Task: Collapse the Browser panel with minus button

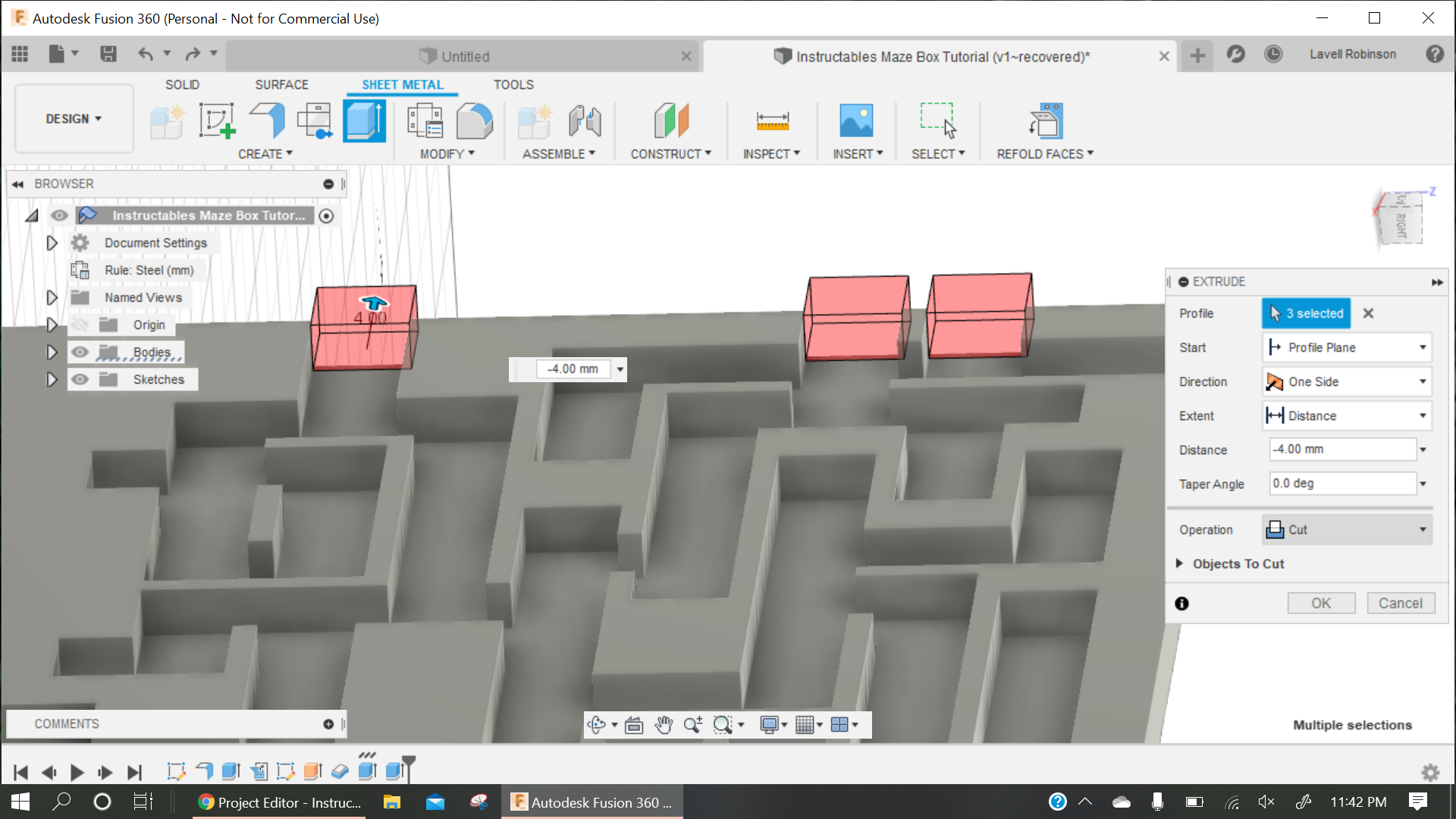Action: point(328,184)
